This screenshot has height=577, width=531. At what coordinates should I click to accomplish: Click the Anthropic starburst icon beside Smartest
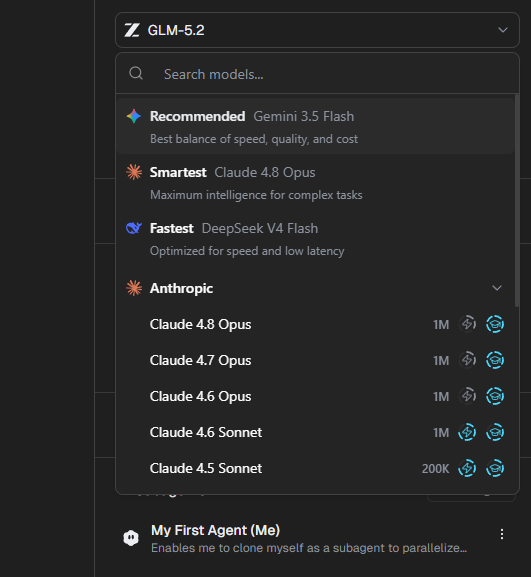point(134,172)
